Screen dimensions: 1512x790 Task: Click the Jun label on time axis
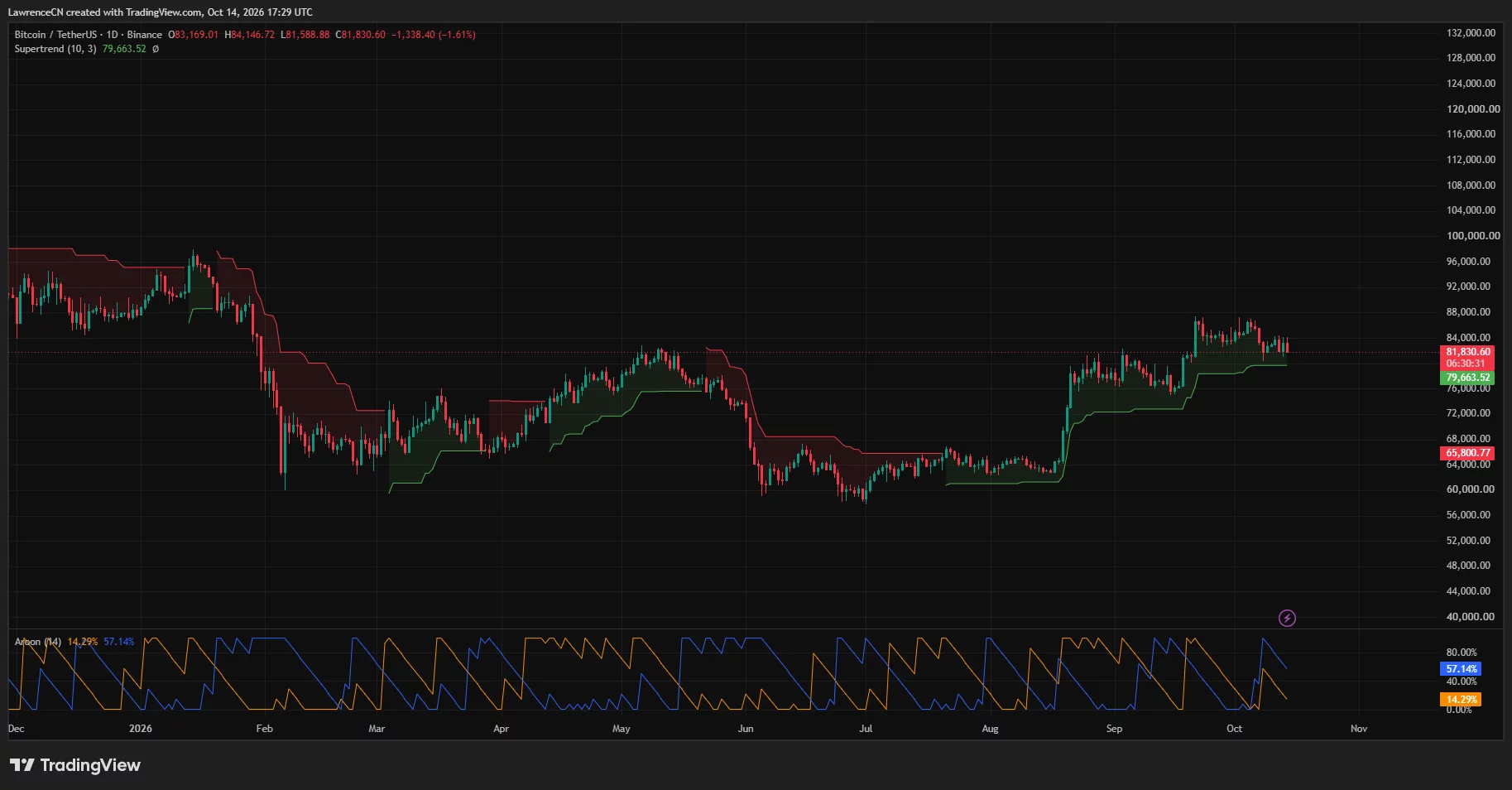pos(746,729)
